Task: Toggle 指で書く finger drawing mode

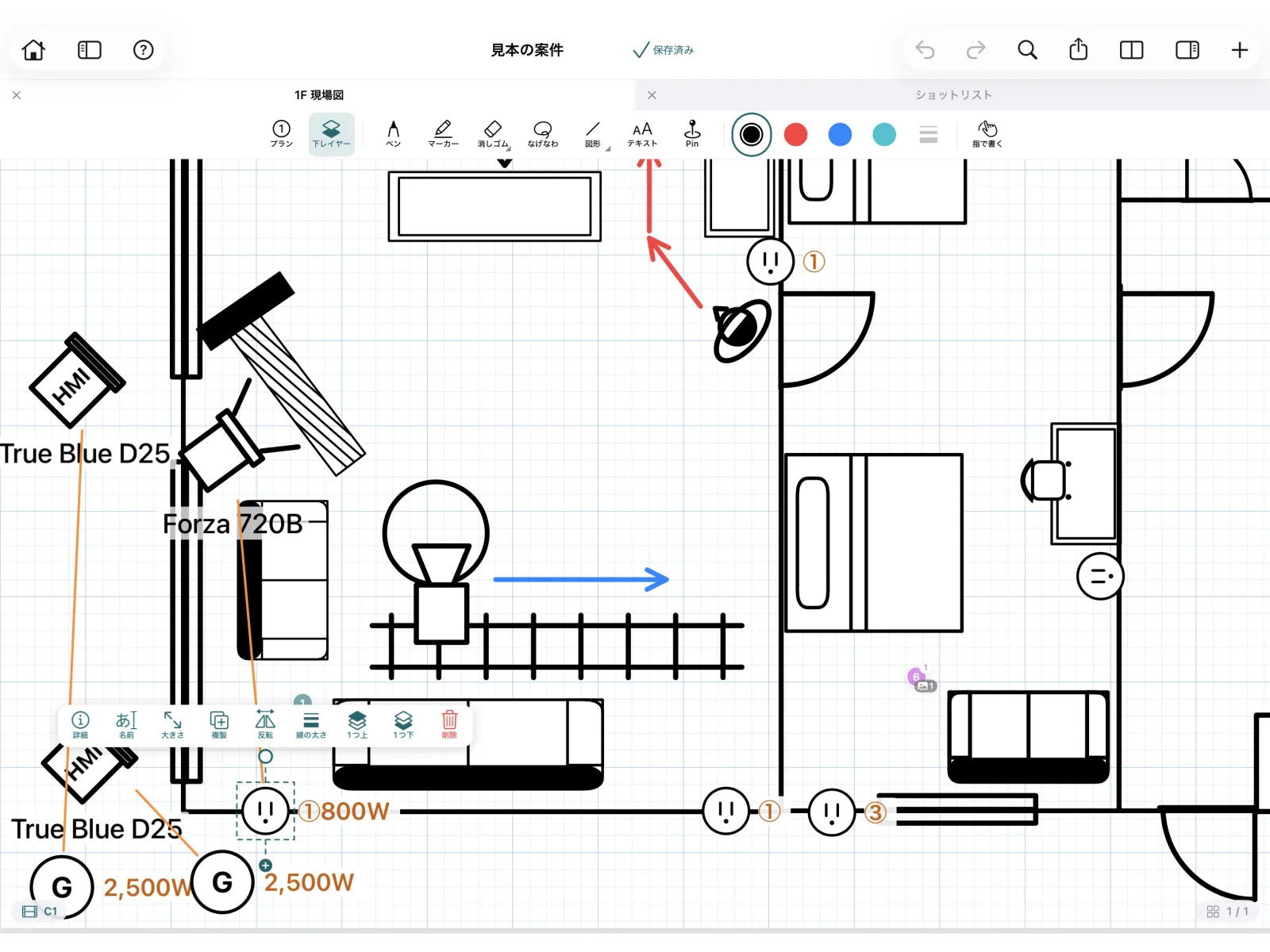Action: (x=987, y=134)
